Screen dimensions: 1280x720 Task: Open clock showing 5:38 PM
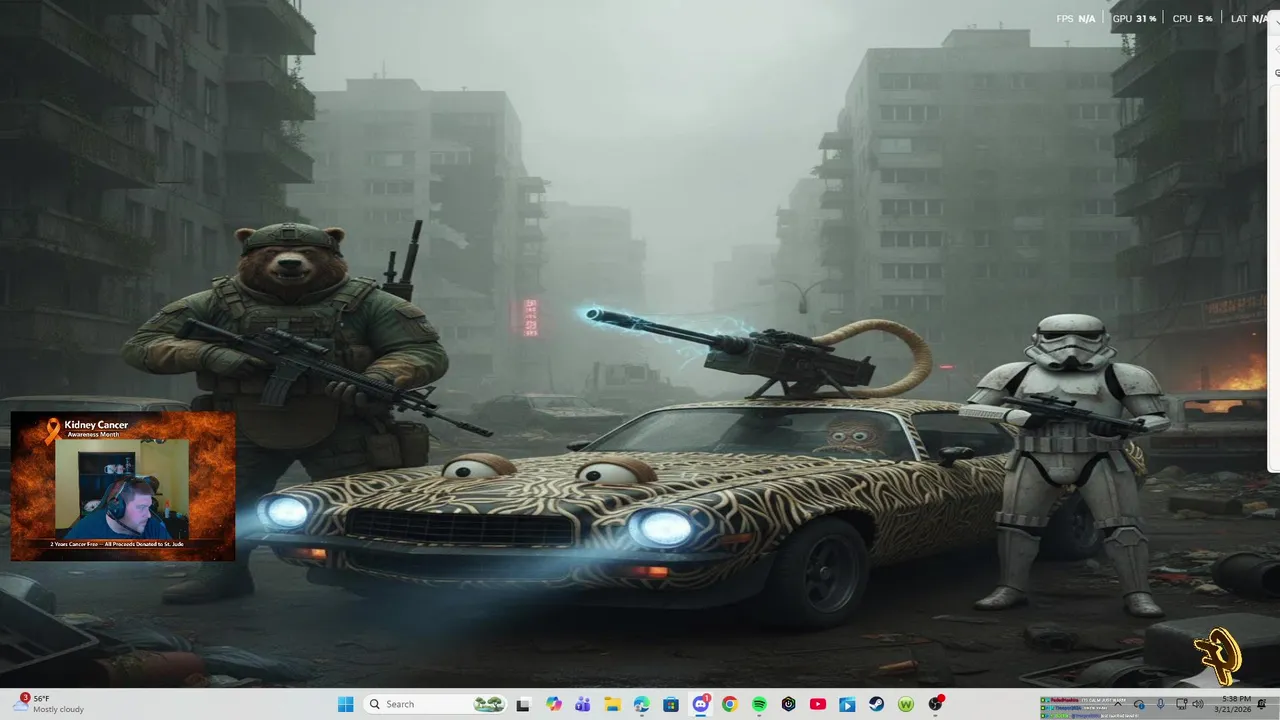click(1235, 704)
